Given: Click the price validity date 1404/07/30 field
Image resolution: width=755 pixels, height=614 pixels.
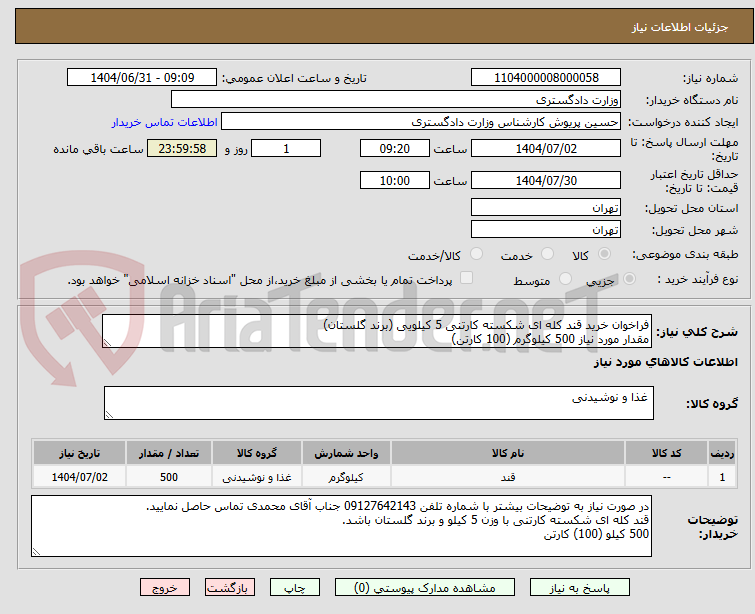Looking at the screenshot, I should (x=546, y=181).
